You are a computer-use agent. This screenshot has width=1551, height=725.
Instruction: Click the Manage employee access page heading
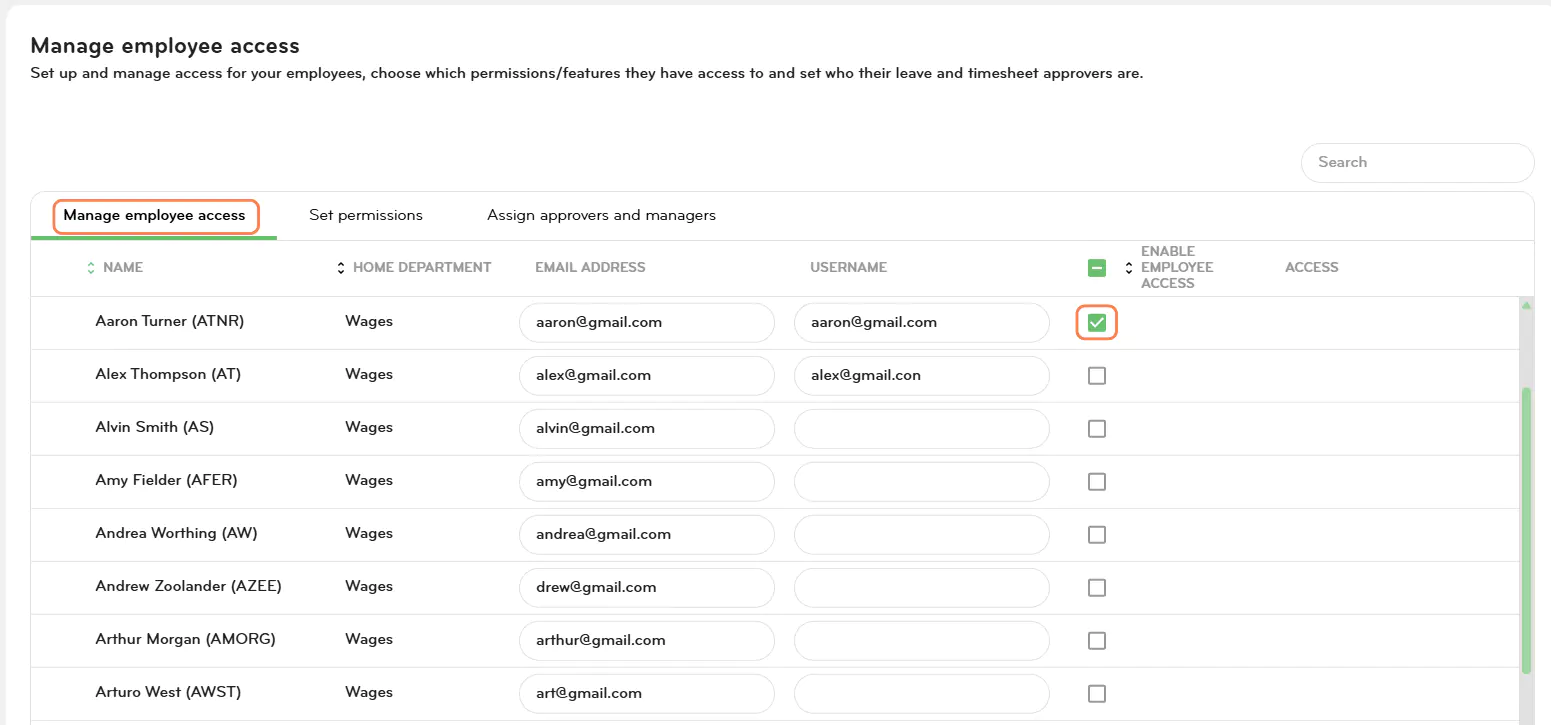coord(165,46)
